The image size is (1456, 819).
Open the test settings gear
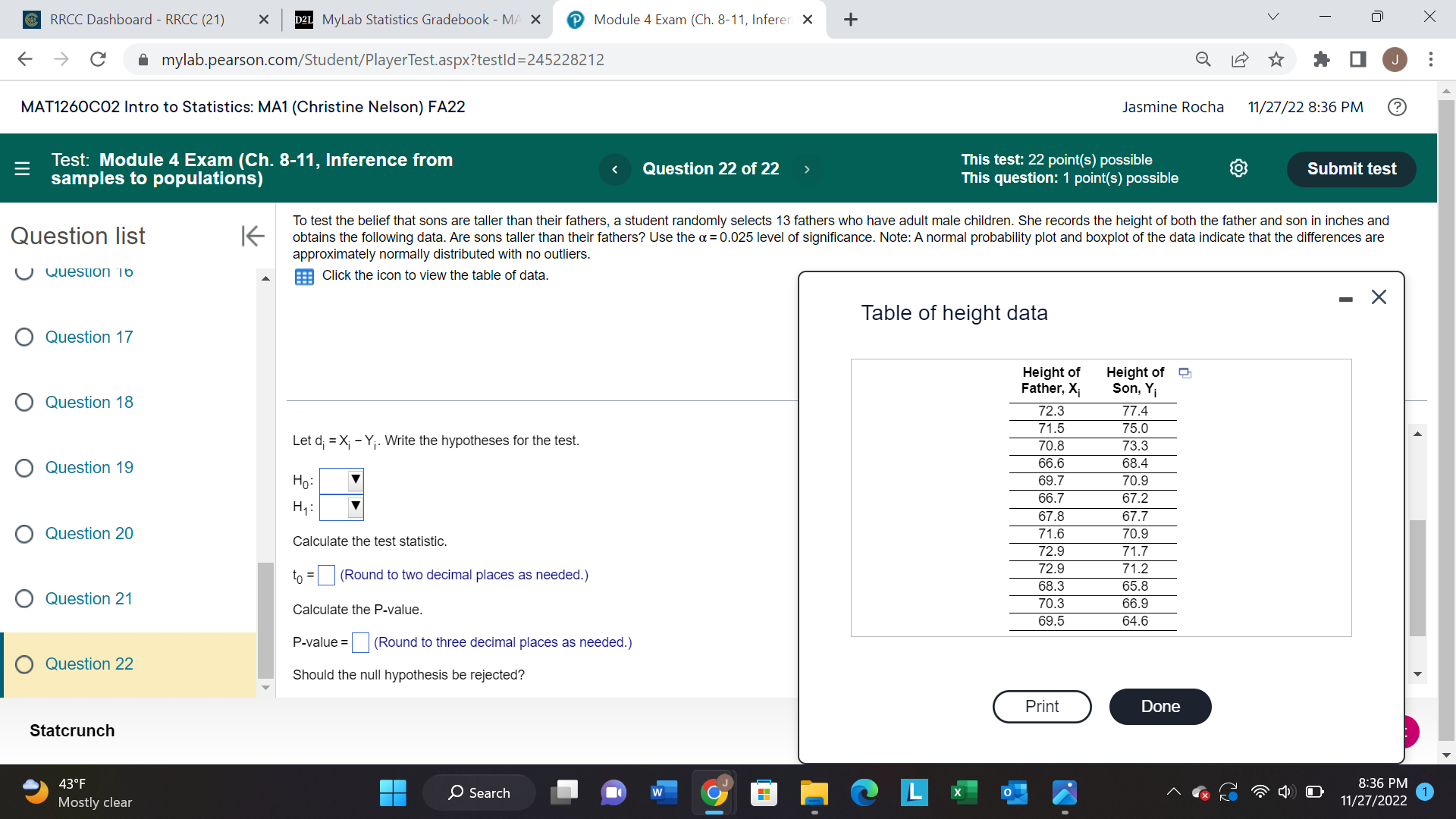(x=1239, y=168)
